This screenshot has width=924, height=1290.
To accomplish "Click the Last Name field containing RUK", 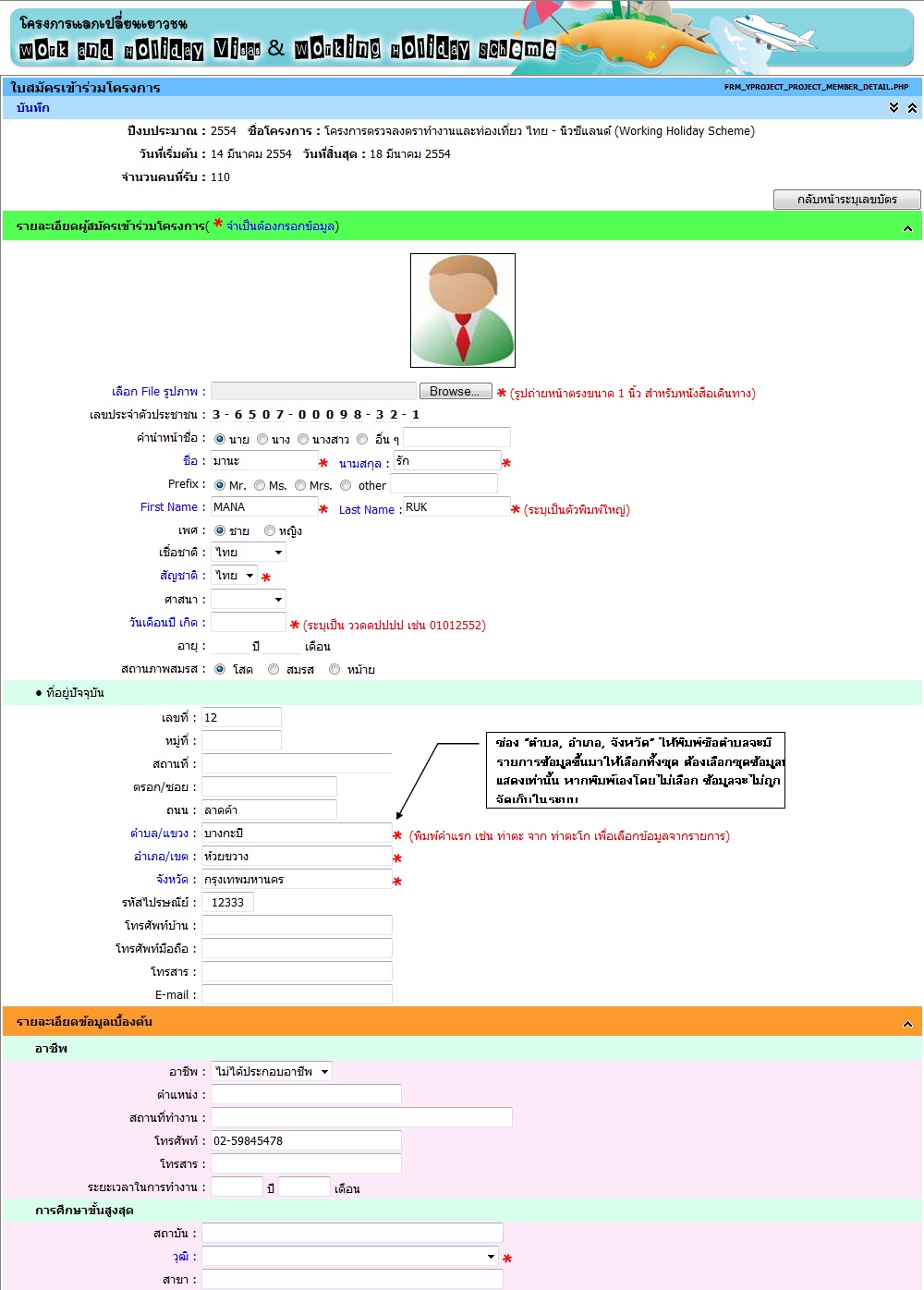I will tap(456, 506).
